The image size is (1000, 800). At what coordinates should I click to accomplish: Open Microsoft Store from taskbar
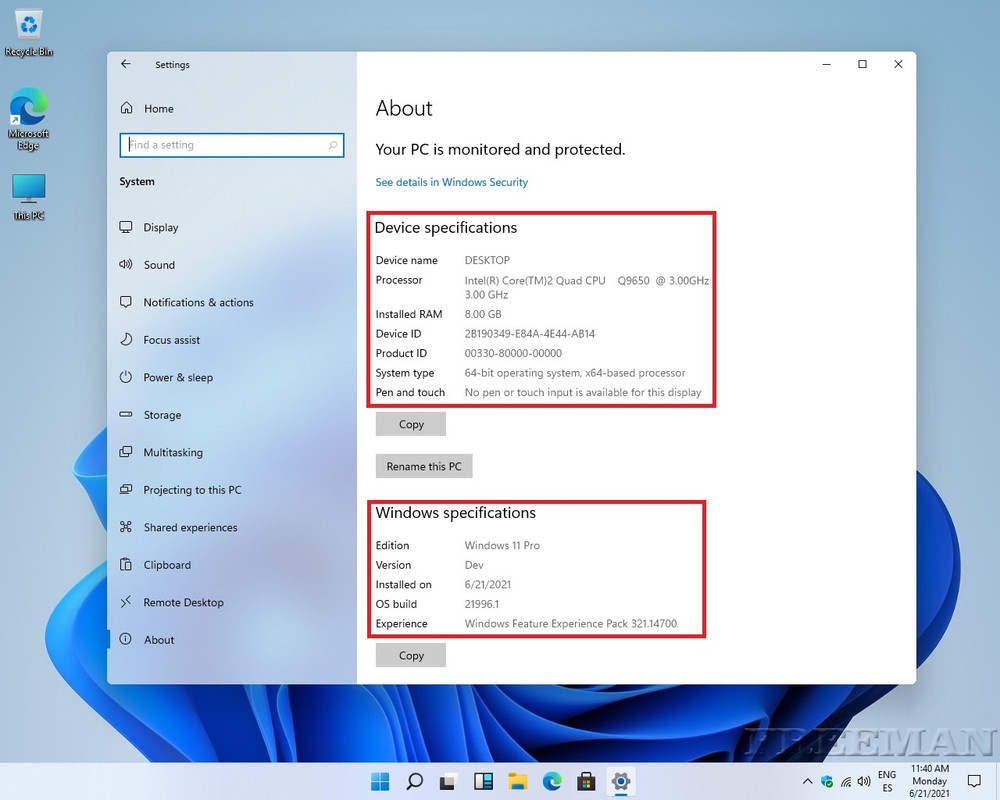(x=586, y=781)
